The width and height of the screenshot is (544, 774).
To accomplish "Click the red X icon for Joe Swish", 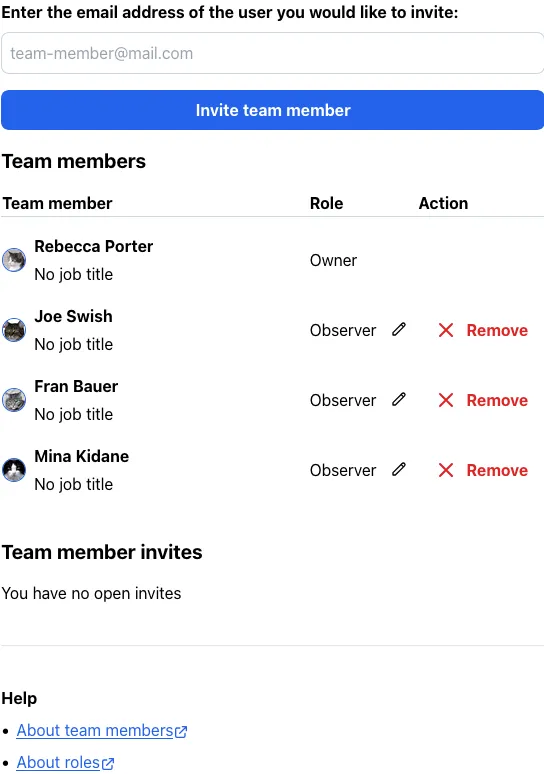I will pyautogui.click(x=446, y=330).
